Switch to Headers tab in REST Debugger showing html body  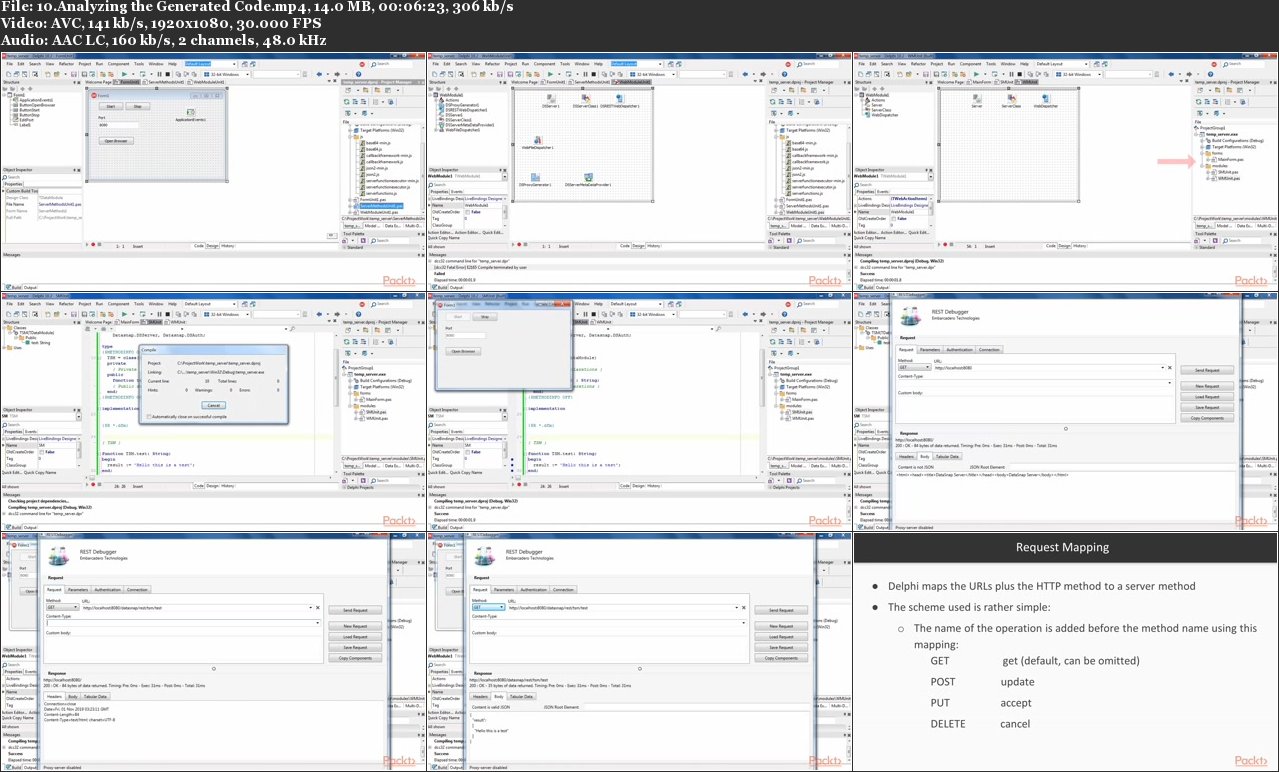[x=906, y=457]
